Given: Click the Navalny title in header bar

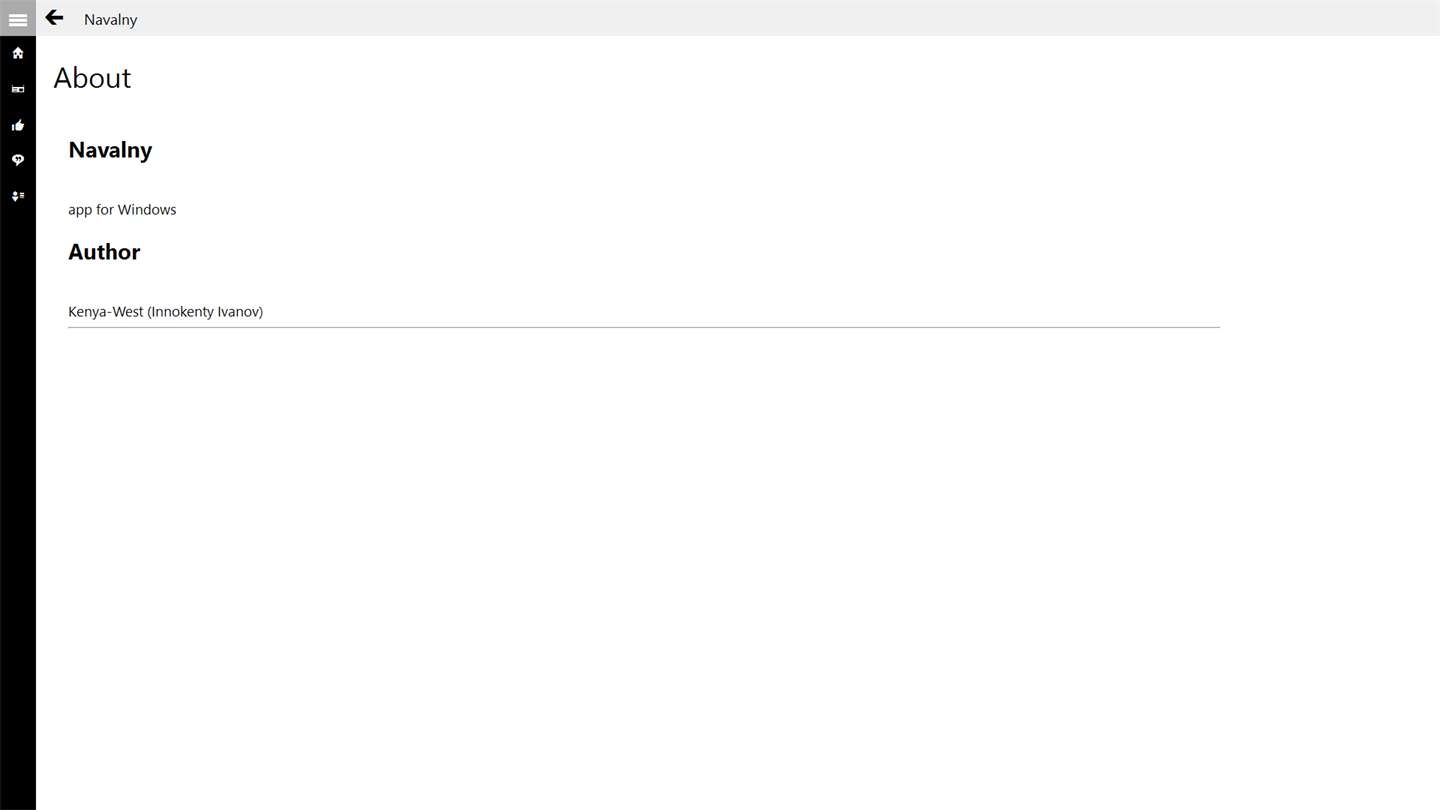Looking at the screenshot, I should [x=110, y=20].
